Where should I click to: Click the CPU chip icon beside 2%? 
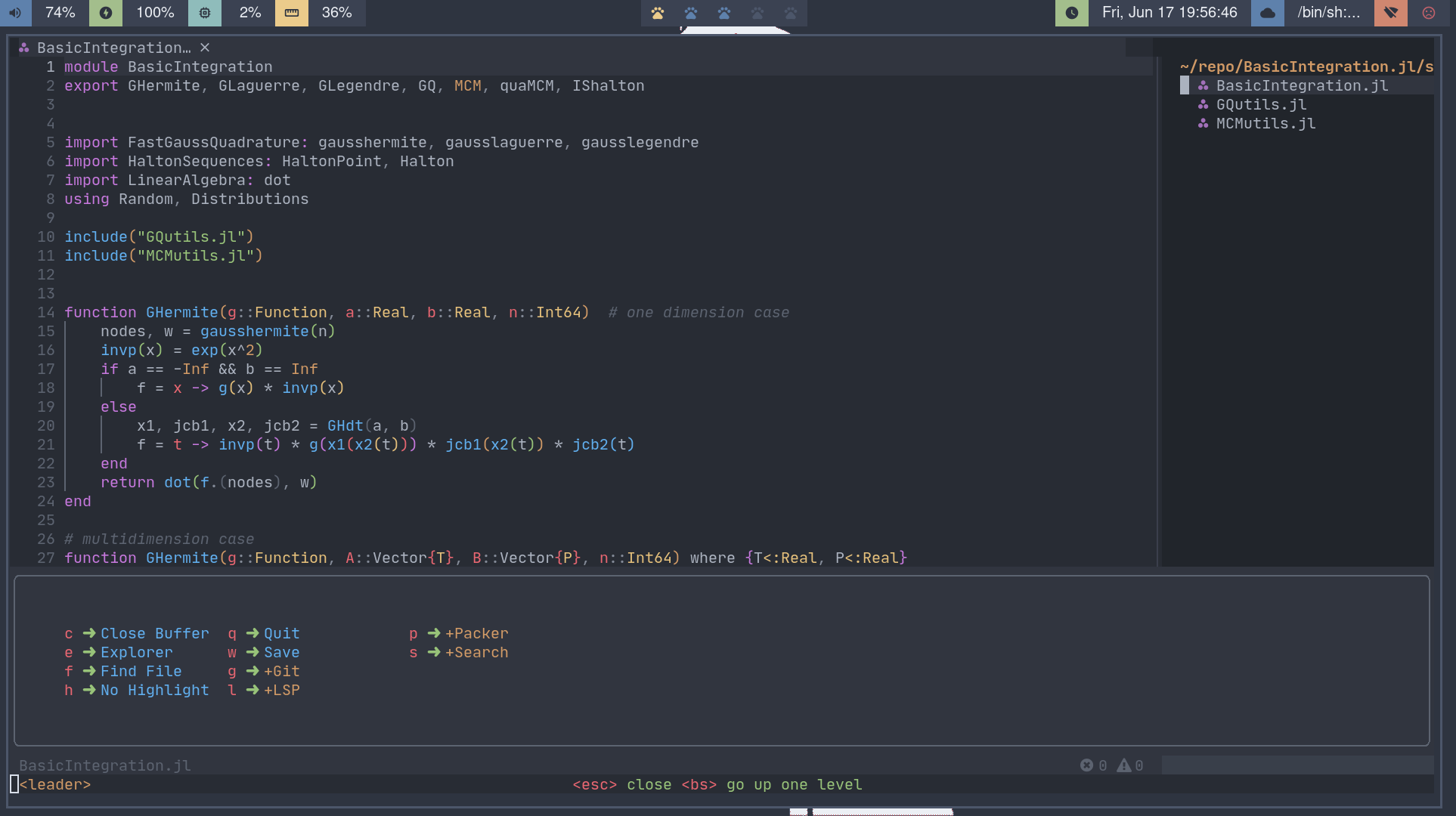coord(205,13)
